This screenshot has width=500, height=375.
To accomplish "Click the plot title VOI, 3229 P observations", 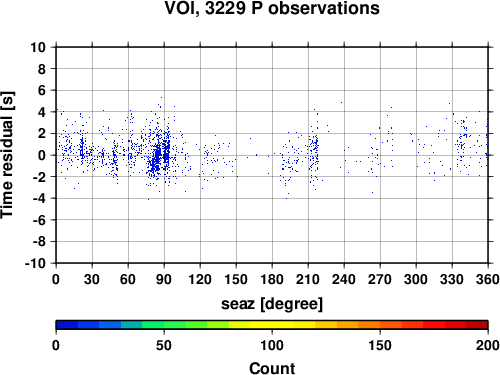I will click(272, 8).
